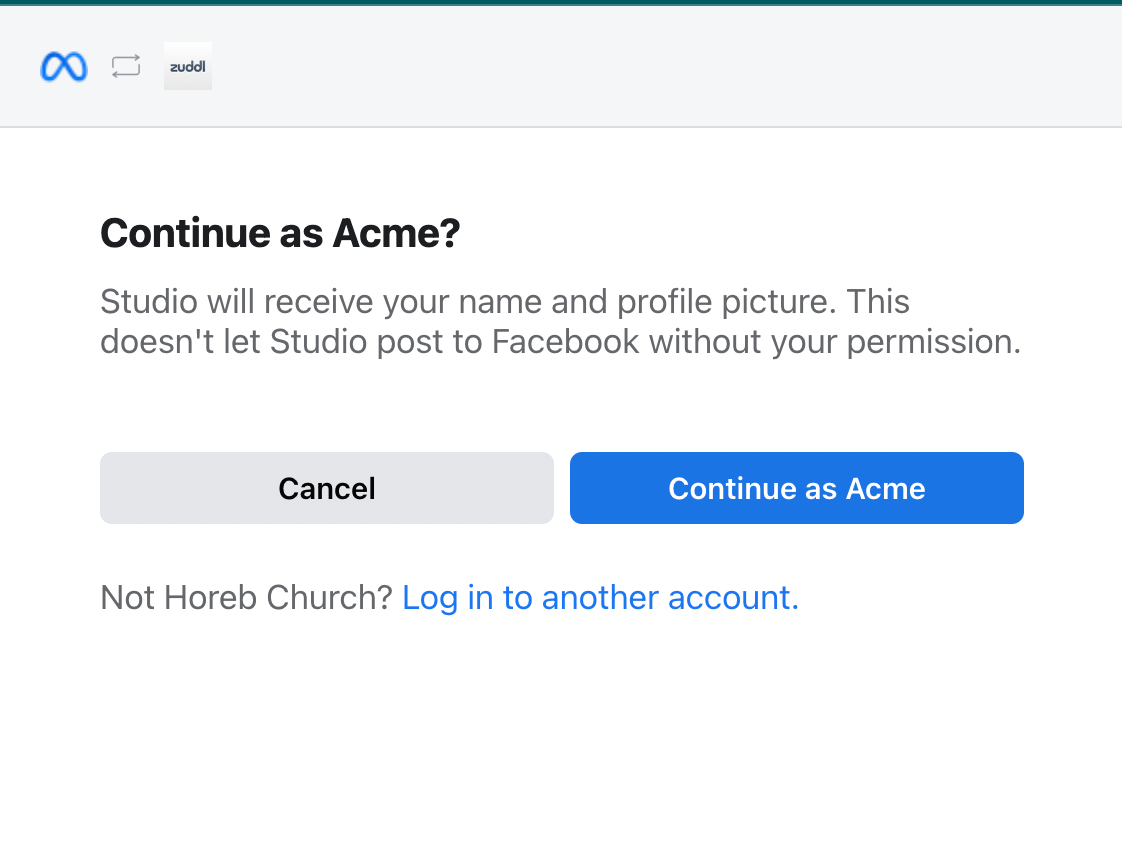The image size is (1122, 846).
Task: Switch accounts via Log in to another account
Action: coord(599,597)
